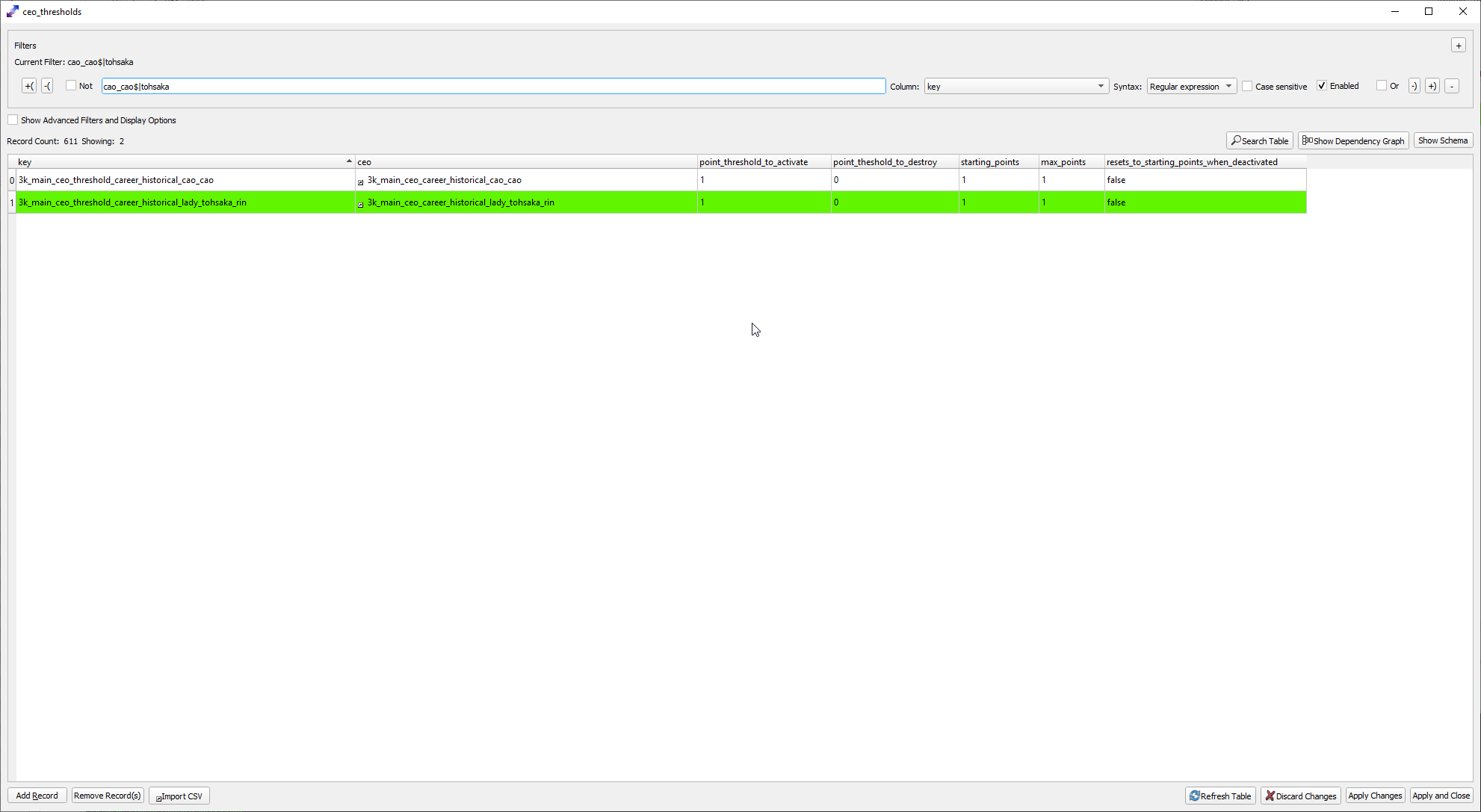
Task: Click the Add Record button
Action: [x=37, y=796]
